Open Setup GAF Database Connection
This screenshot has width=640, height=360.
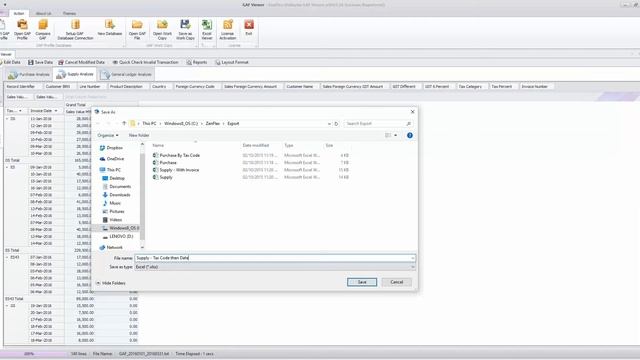[75, 29]
